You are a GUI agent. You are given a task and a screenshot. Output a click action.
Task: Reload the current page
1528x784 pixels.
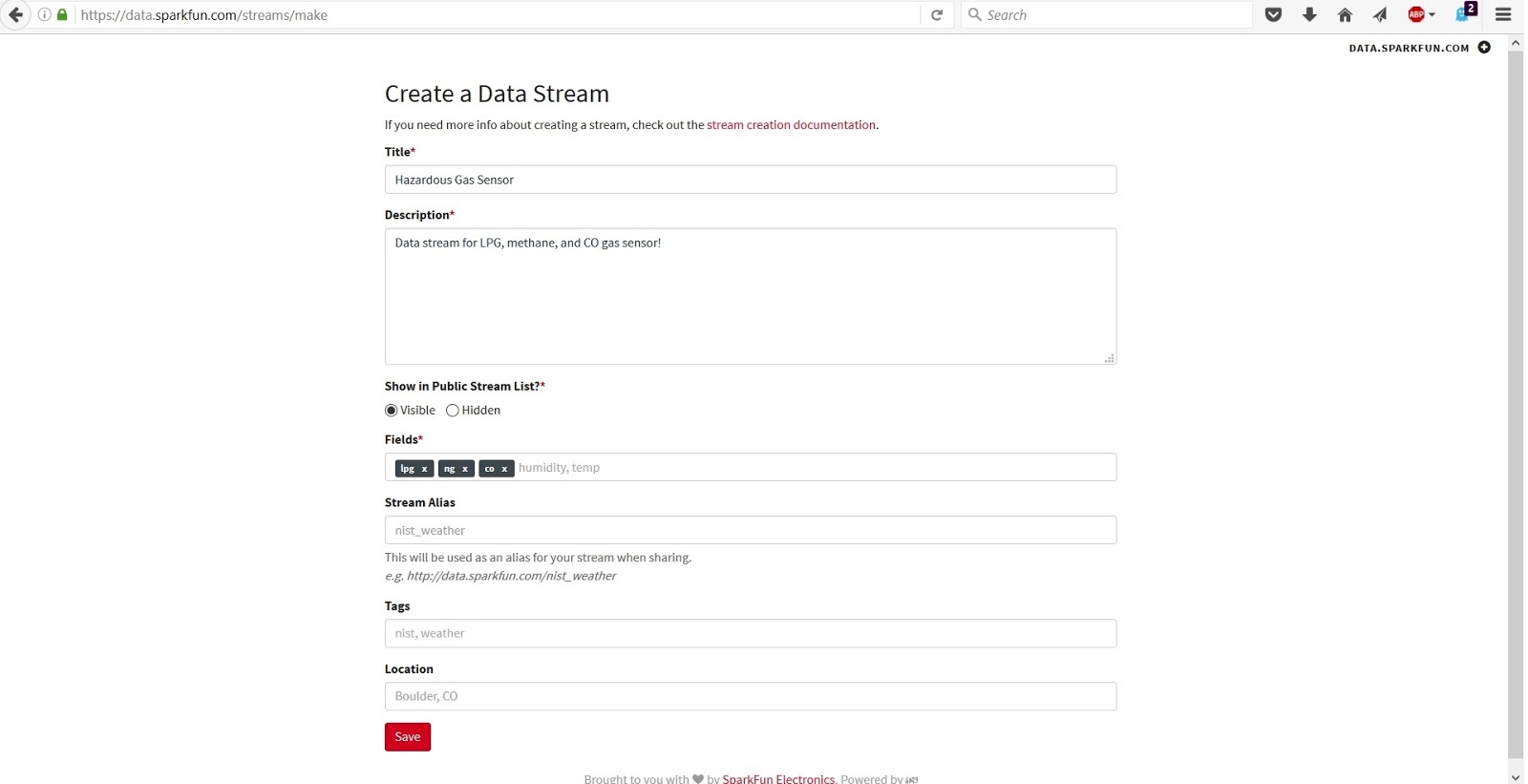(937, 14)
